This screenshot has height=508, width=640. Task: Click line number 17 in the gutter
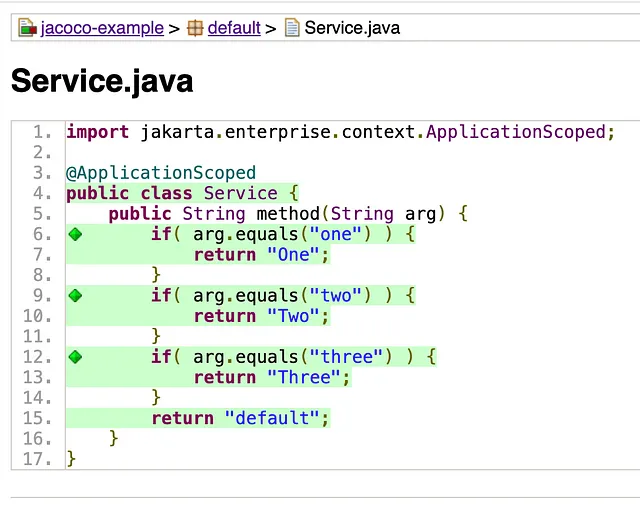click(x=38, y=459)
